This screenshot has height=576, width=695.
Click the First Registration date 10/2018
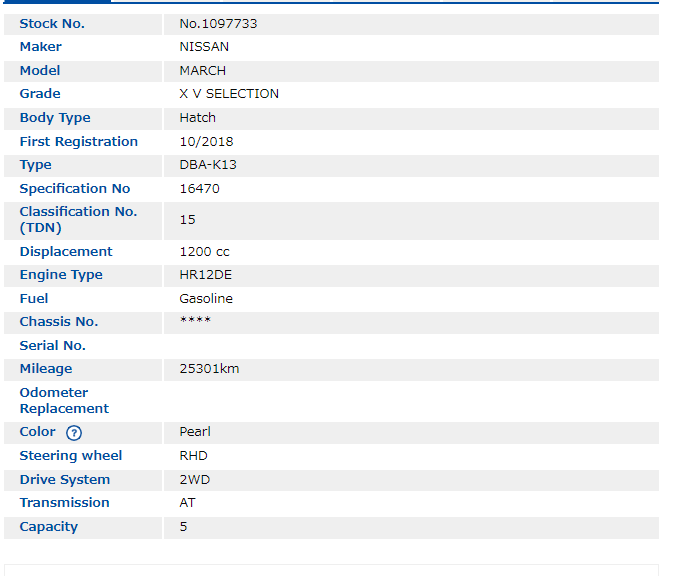click(206, 141)
